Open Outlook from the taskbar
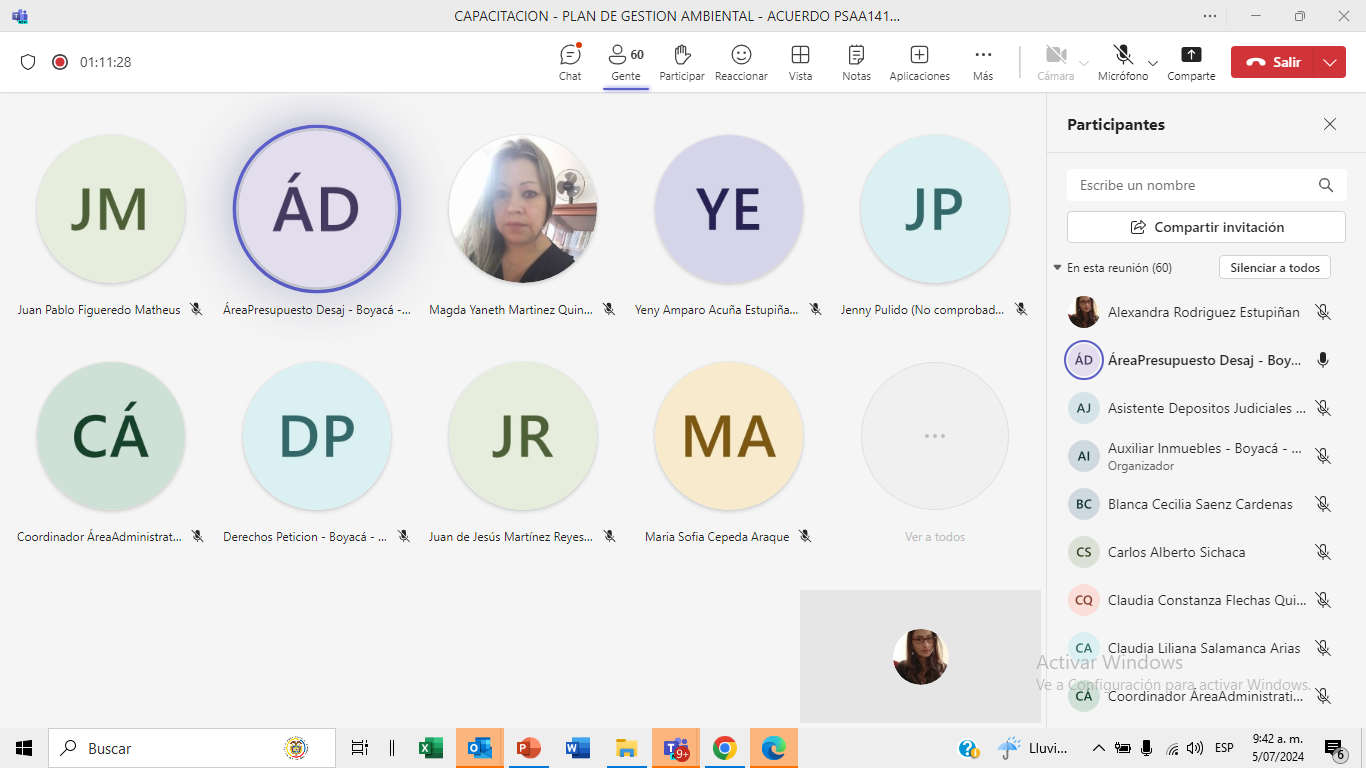The width and height of the screenshot is (1366, 768). click(480, 748)
